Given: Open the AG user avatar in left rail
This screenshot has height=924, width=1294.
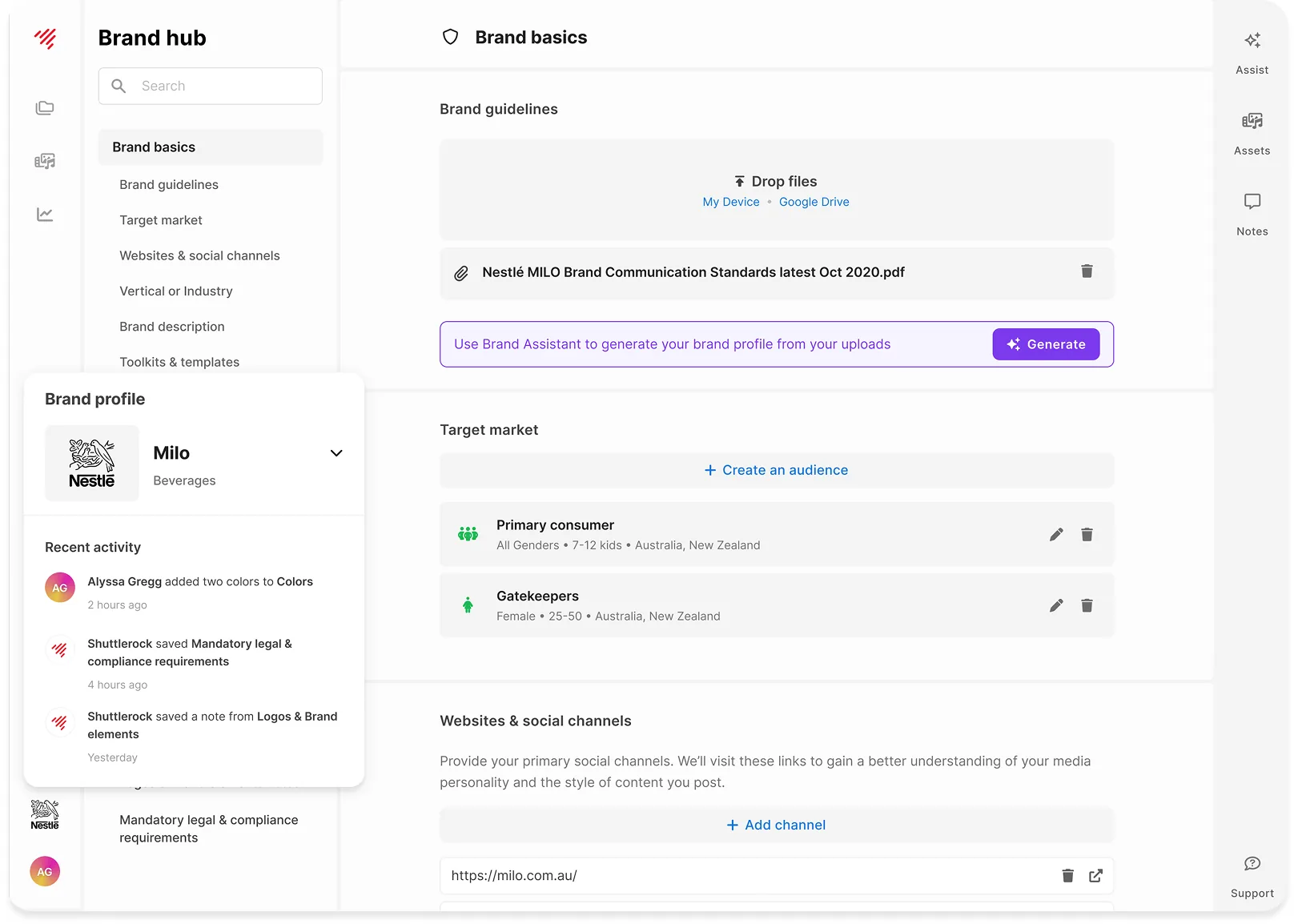Looking at the screenshot, I should pos(45,871).
